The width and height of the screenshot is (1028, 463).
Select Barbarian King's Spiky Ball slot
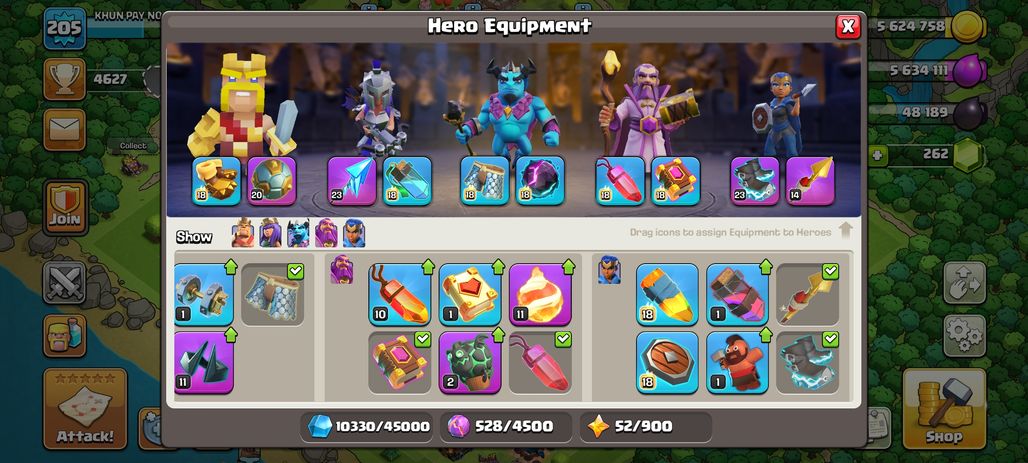point(271,180)
